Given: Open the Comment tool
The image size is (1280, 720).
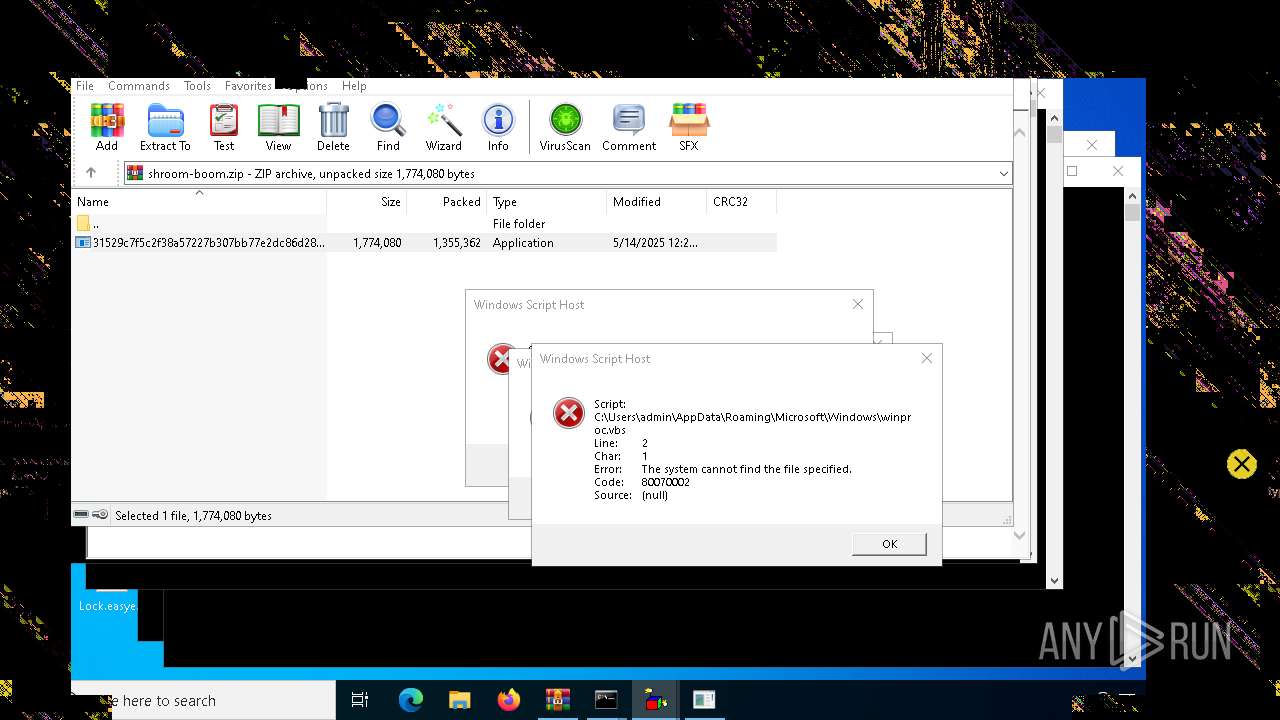Looking at the screenshot, I should [629, 127].
